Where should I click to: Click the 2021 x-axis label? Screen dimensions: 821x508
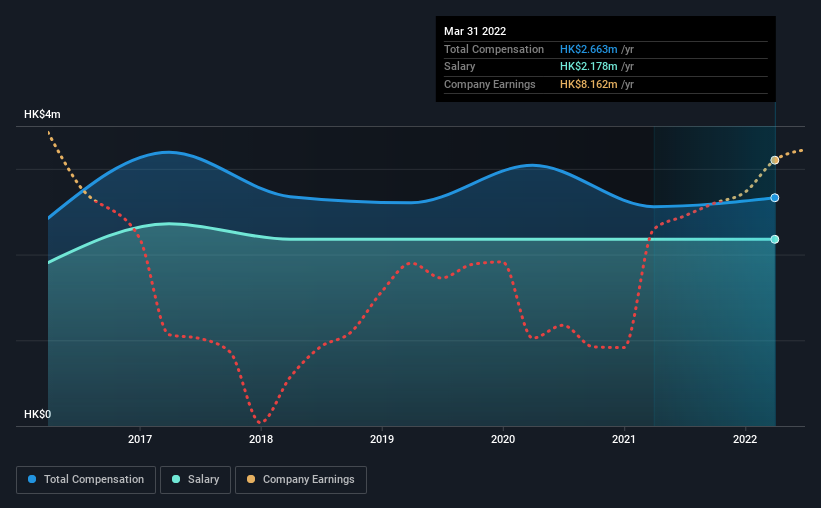point(624,439)
